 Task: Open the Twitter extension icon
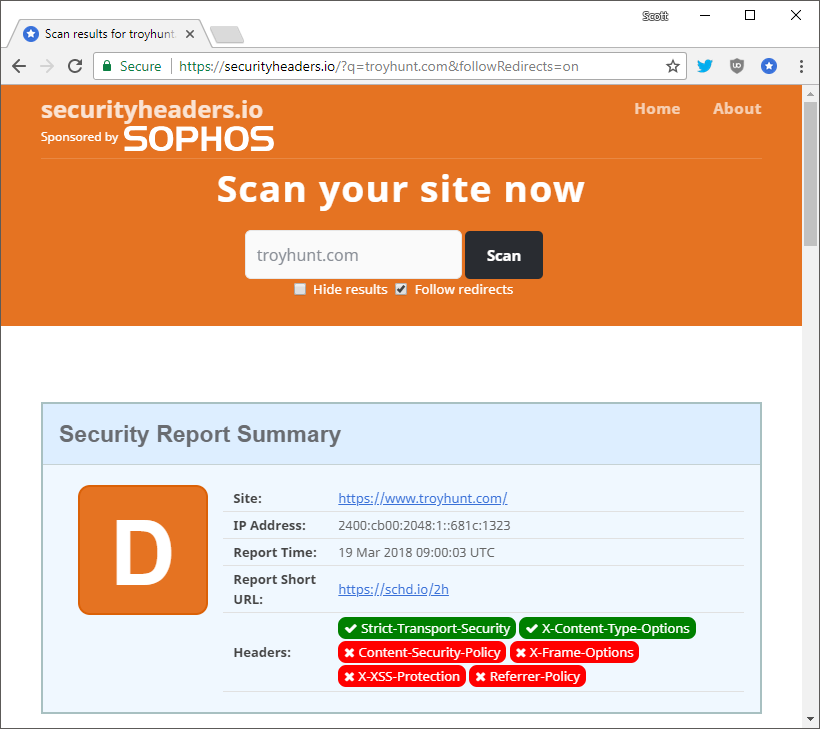point(705,66)
